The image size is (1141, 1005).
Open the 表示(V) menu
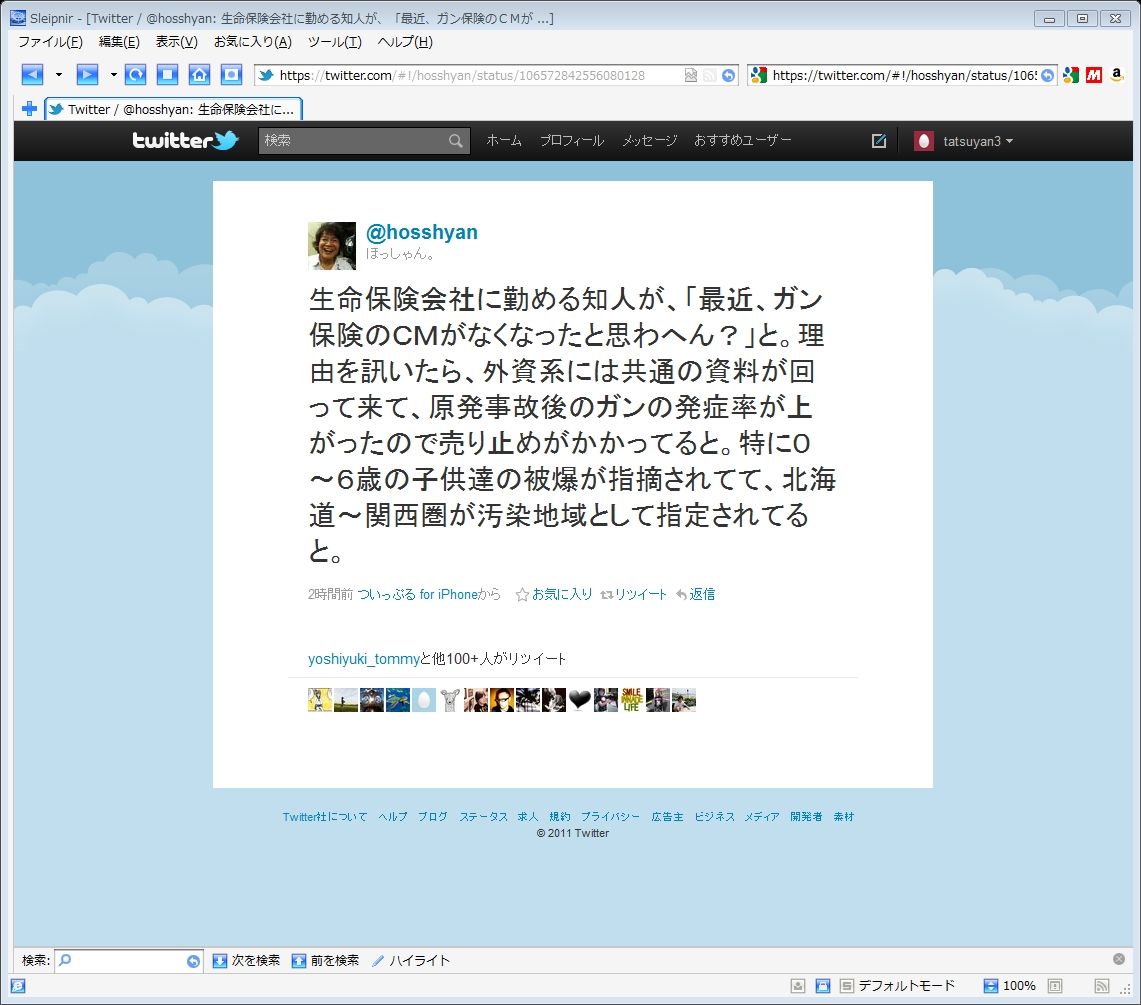click(x=177, y=41)
